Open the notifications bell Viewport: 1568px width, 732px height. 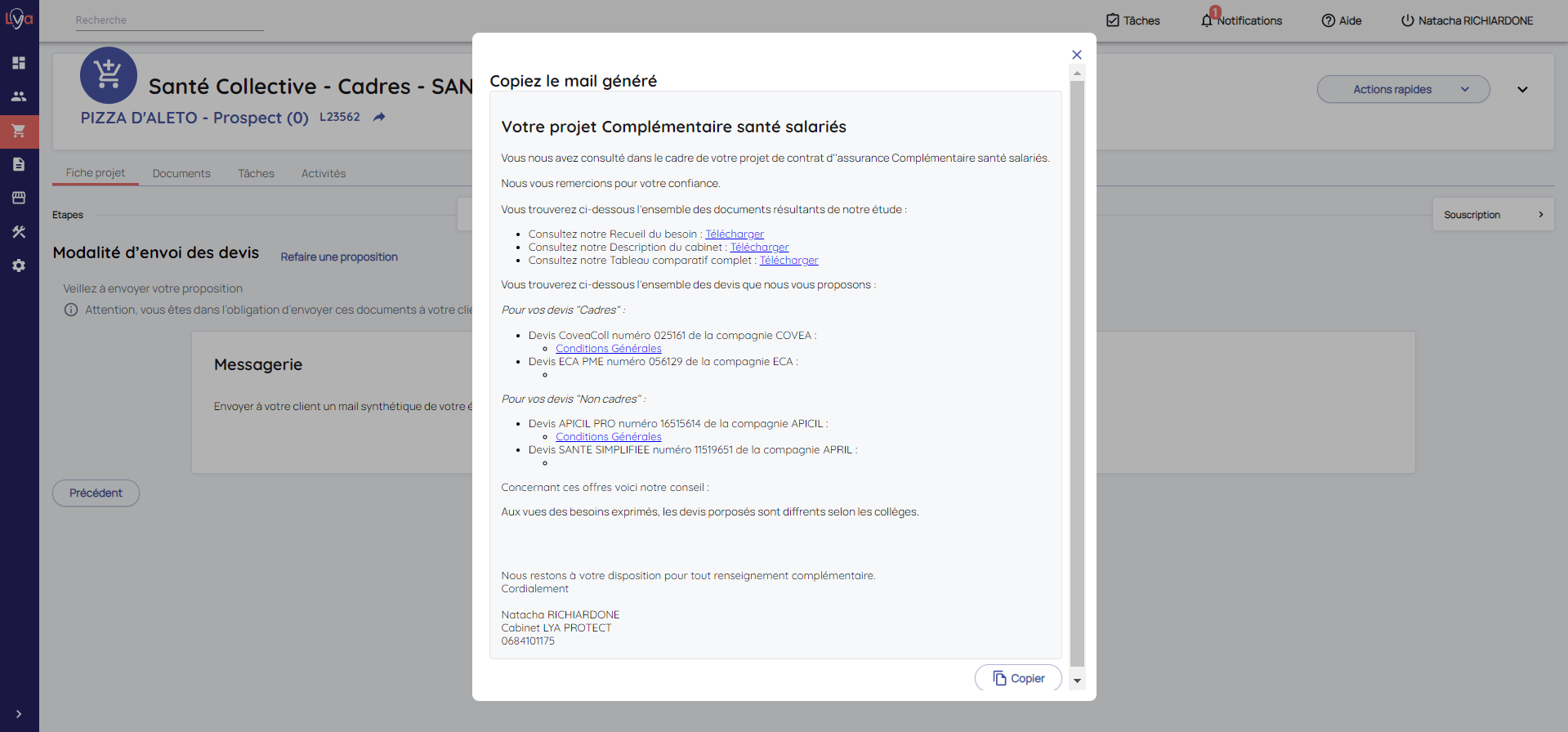pyautogui.click(x=1207, y=20)
